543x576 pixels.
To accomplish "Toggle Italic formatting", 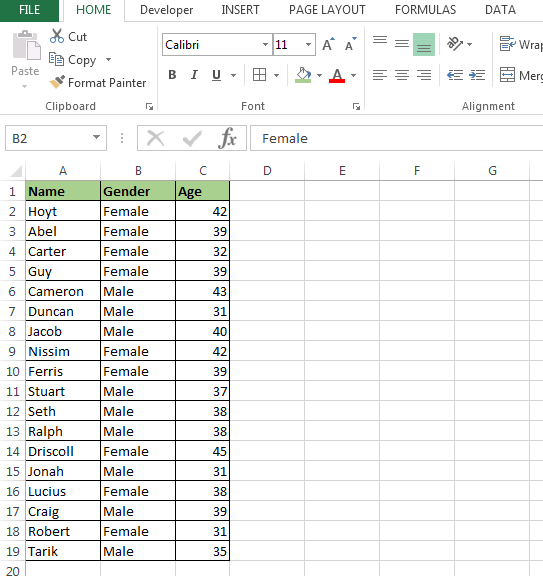I will point(194,75).
